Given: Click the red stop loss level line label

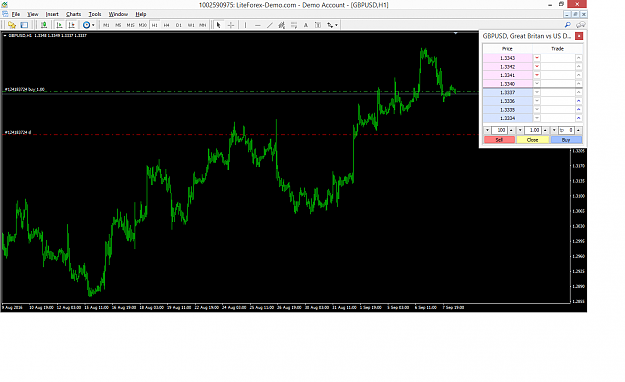Looking at the screenshot, I should click(x=18, y=132).
